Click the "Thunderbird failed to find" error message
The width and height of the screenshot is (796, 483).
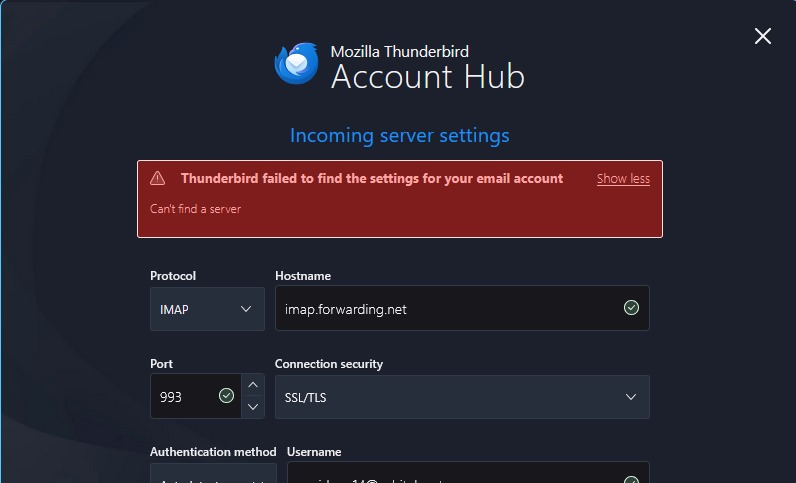(372, 178)
